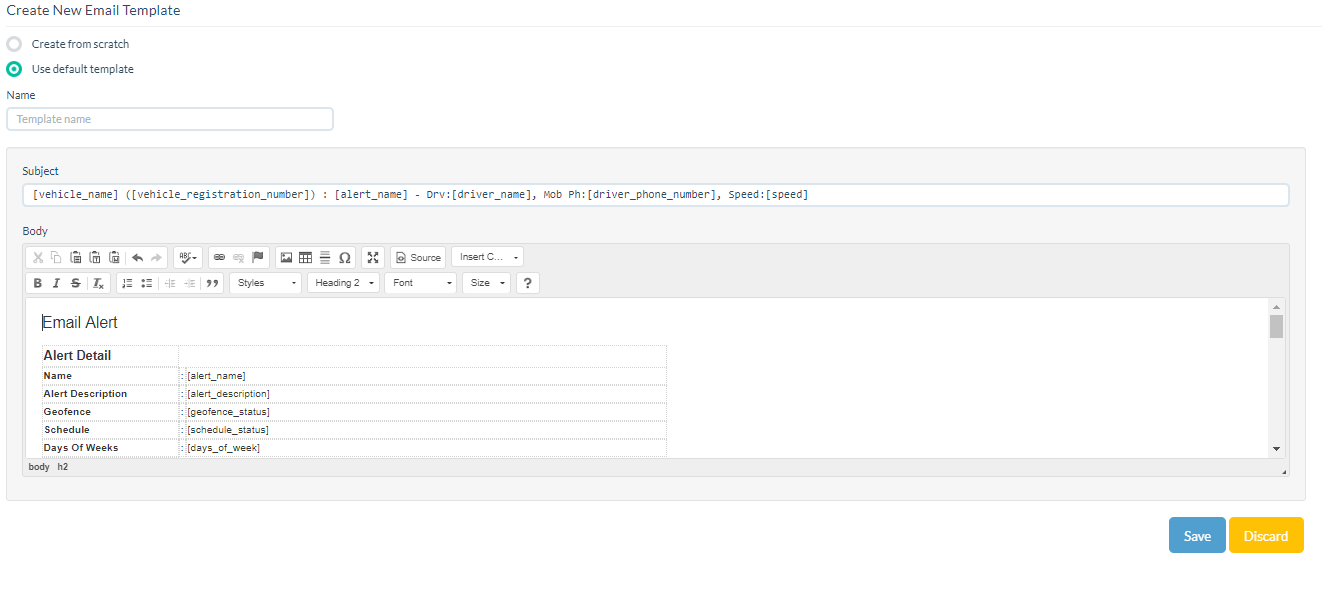This screenshot has height=595, width=1322.
Task: Open the Size dropdown
Action: [x=486, y=283]
